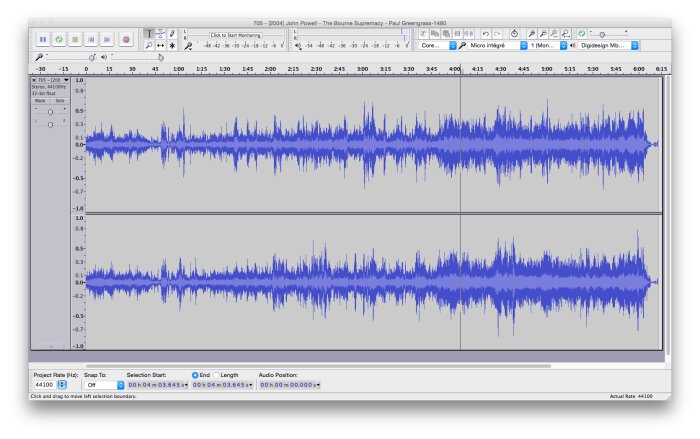Click the upper left channel waveform

pyautogui.click(x=373, y=145)
